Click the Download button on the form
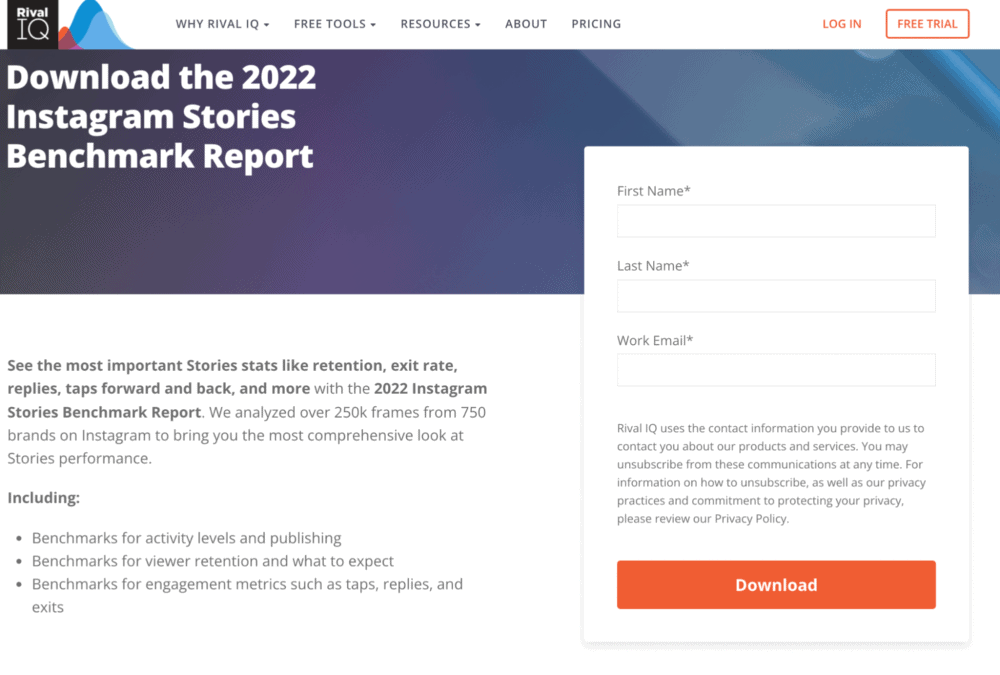Viewport: 1000px width, 675px height. pos(776,584)
